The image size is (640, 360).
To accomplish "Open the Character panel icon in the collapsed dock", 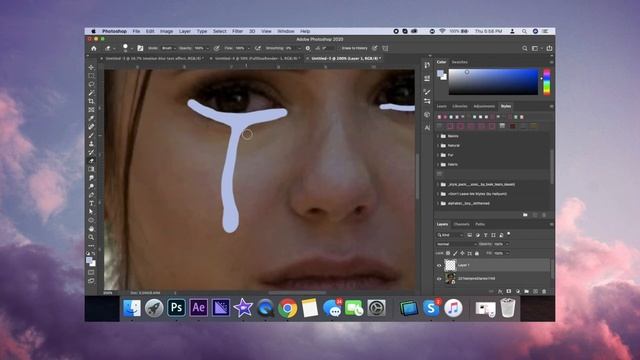I will [427, 128].
